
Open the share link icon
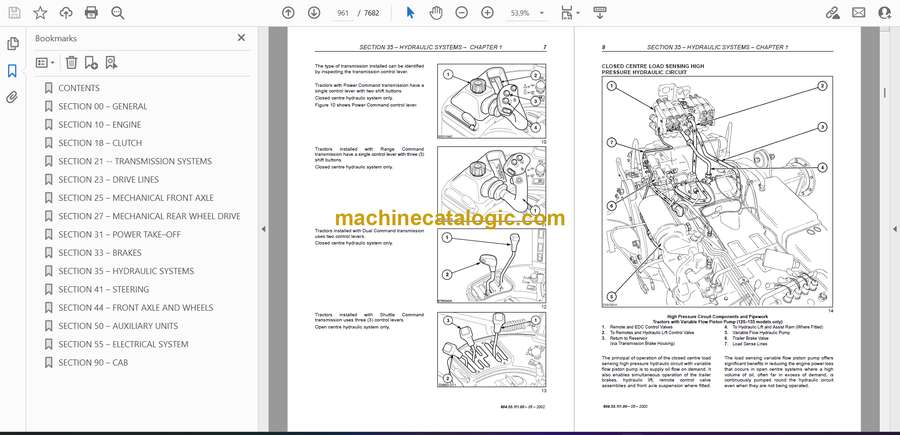click(833, 13)
